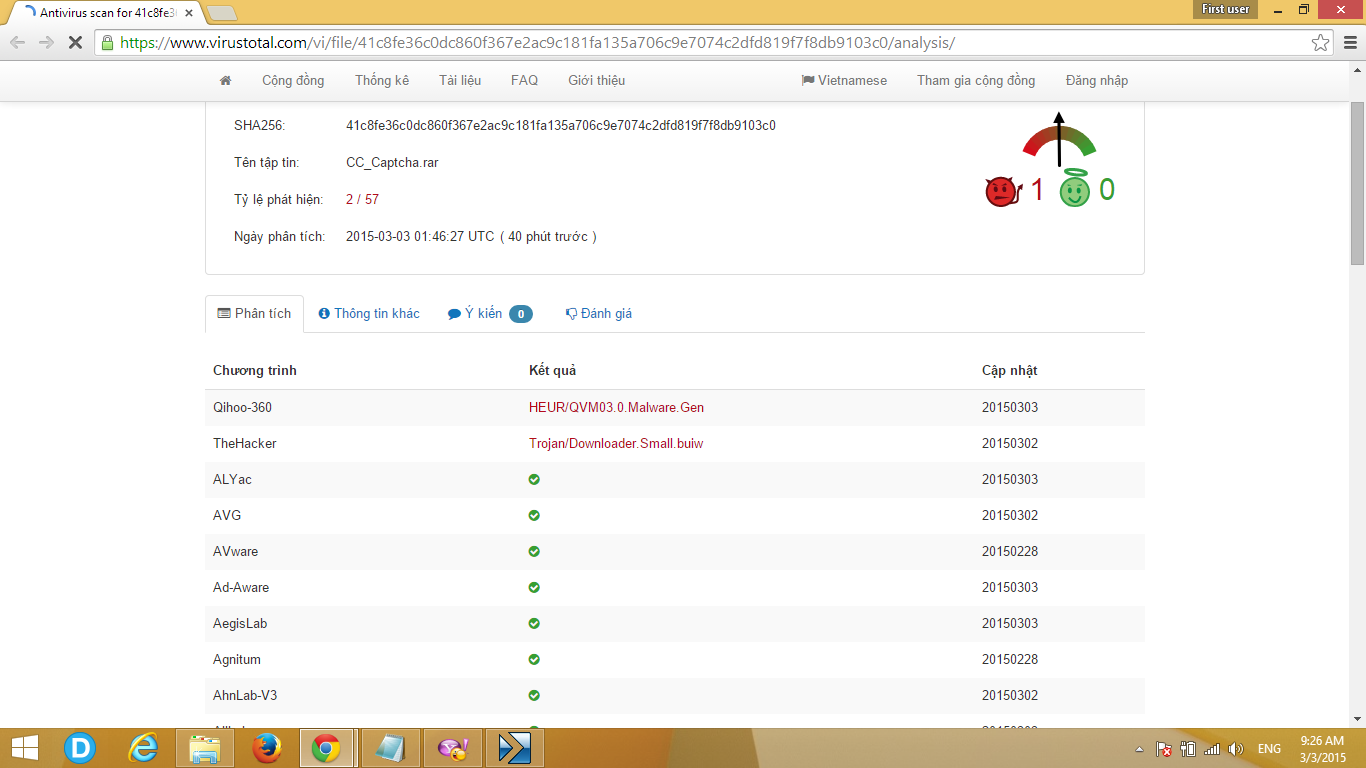This screenshot has width=1366, height=768.
Task: Click the green check in AegisLab row
Action: point(534,623)
